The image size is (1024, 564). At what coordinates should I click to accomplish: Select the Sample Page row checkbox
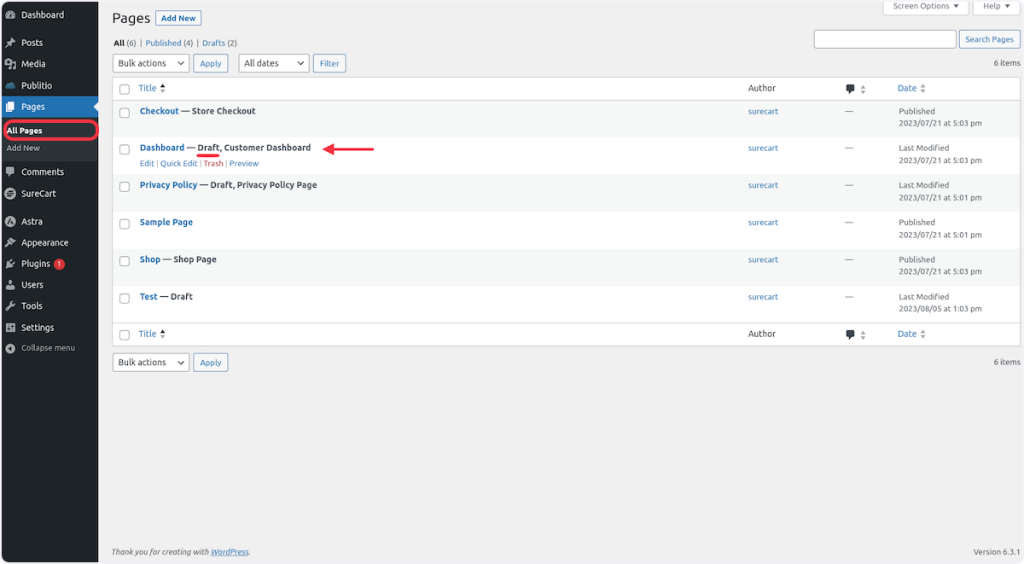point(125,223)
